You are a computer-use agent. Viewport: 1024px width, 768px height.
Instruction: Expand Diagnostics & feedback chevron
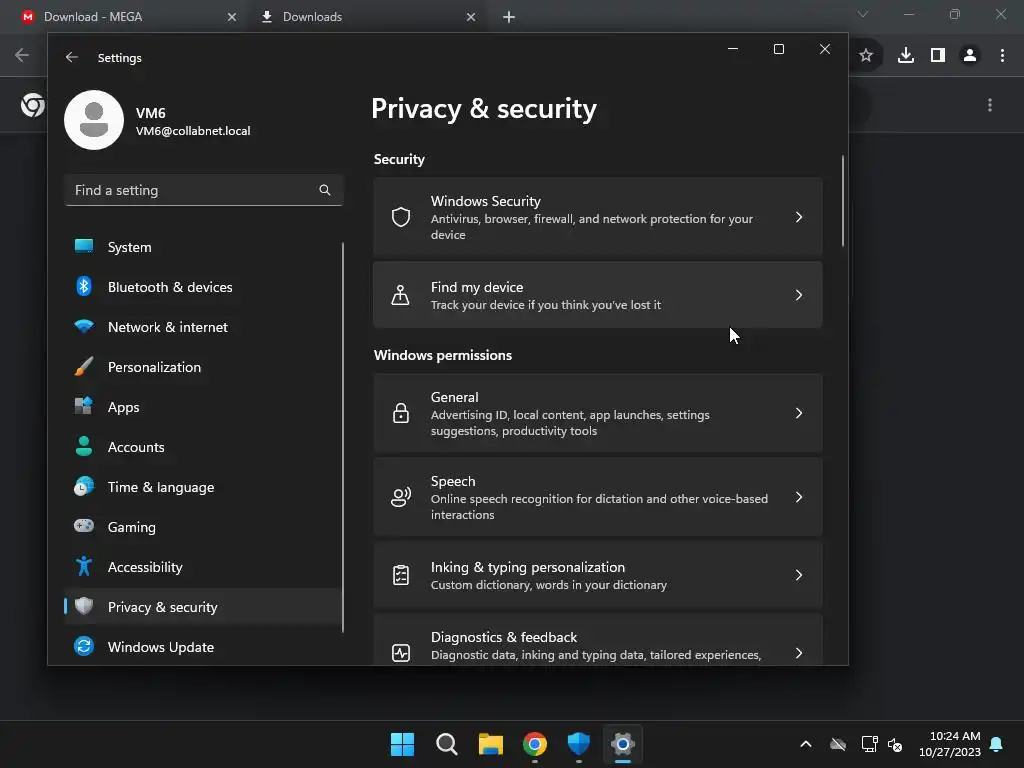point(799,652)
